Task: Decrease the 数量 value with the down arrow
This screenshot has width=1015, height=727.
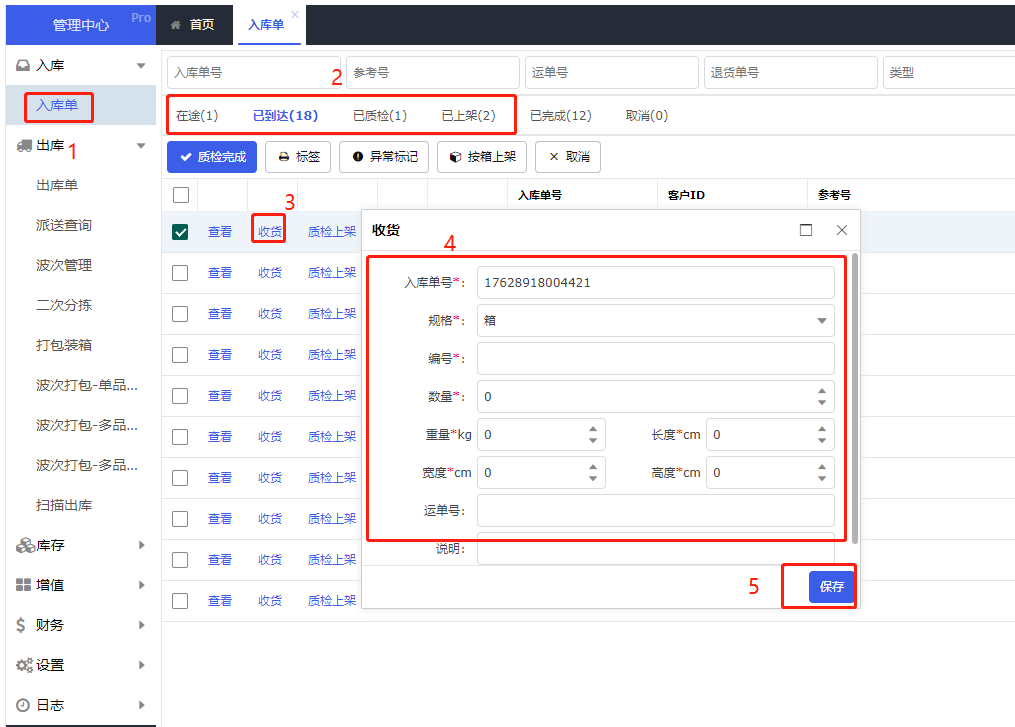Action: click(x=821, y=402)
